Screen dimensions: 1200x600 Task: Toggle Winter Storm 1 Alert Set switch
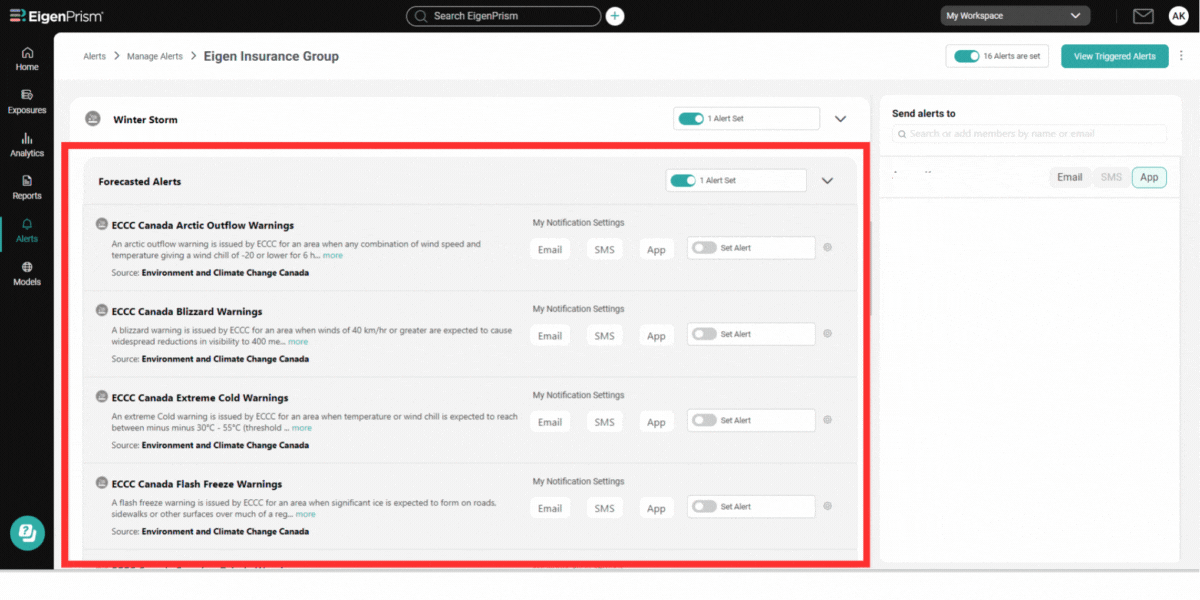point(691,119)
